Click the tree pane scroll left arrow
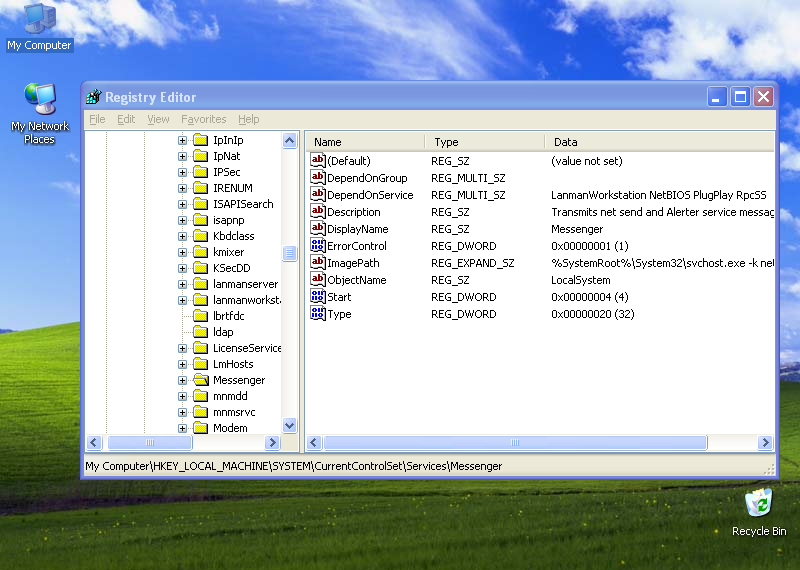This screenshot has height=570, width=800. coord(94,442)
